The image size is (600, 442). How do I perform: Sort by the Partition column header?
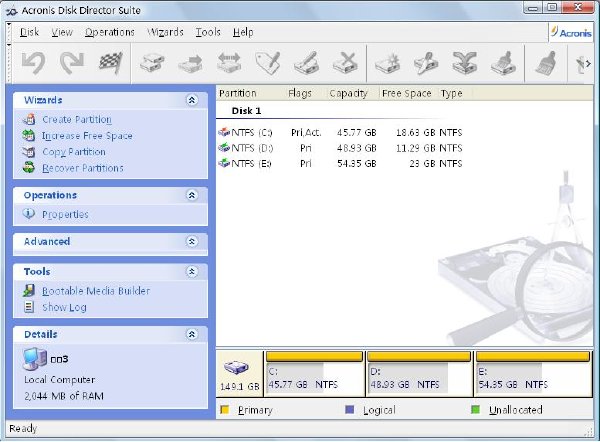pos(238,93)
